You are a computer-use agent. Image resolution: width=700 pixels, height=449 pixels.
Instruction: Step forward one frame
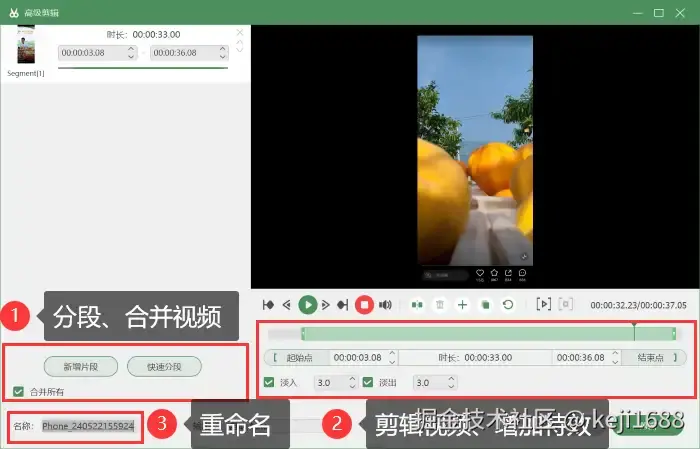click(326, 305)
